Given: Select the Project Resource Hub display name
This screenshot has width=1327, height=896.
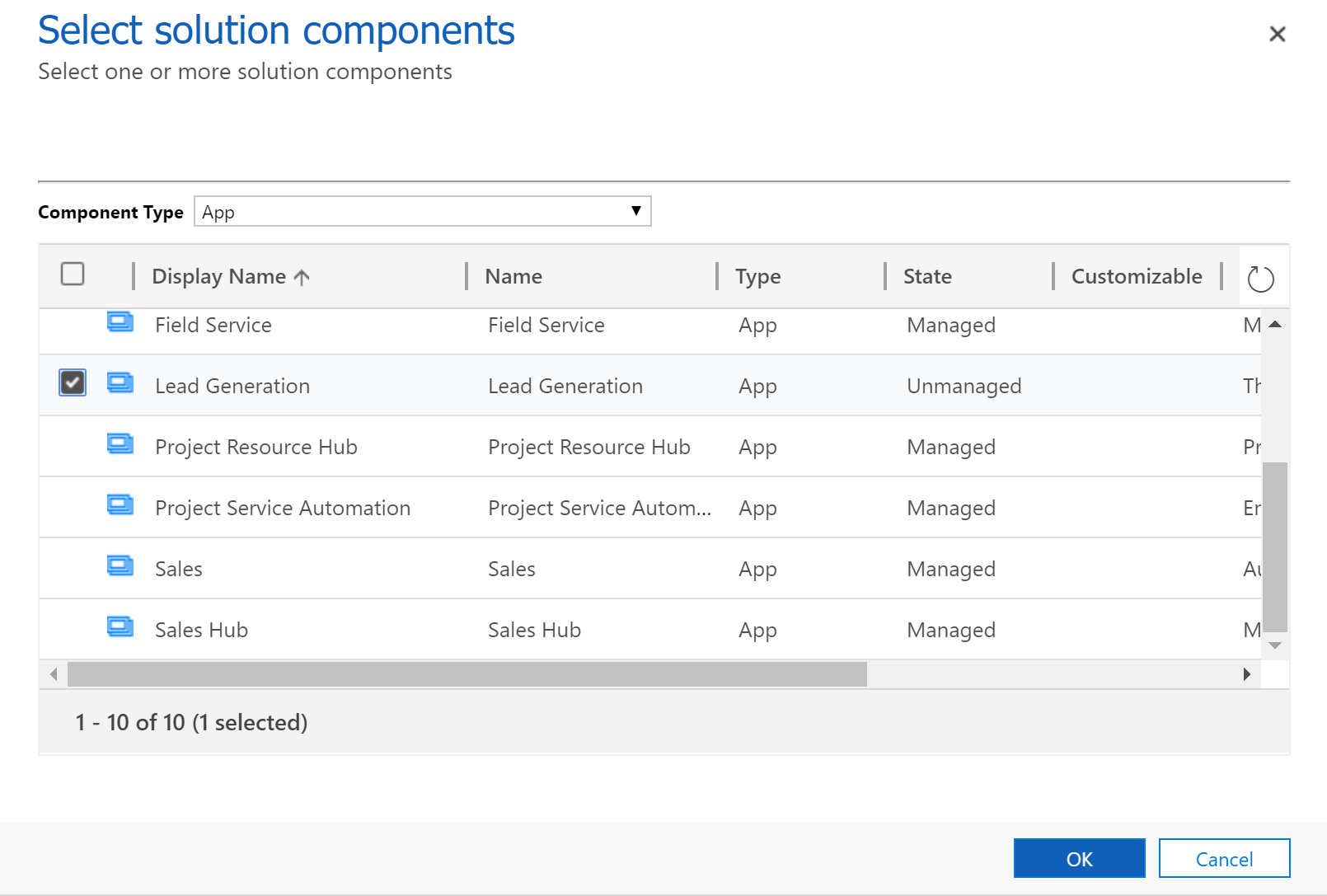Looking at the screenshot, I should pos(256,447).
